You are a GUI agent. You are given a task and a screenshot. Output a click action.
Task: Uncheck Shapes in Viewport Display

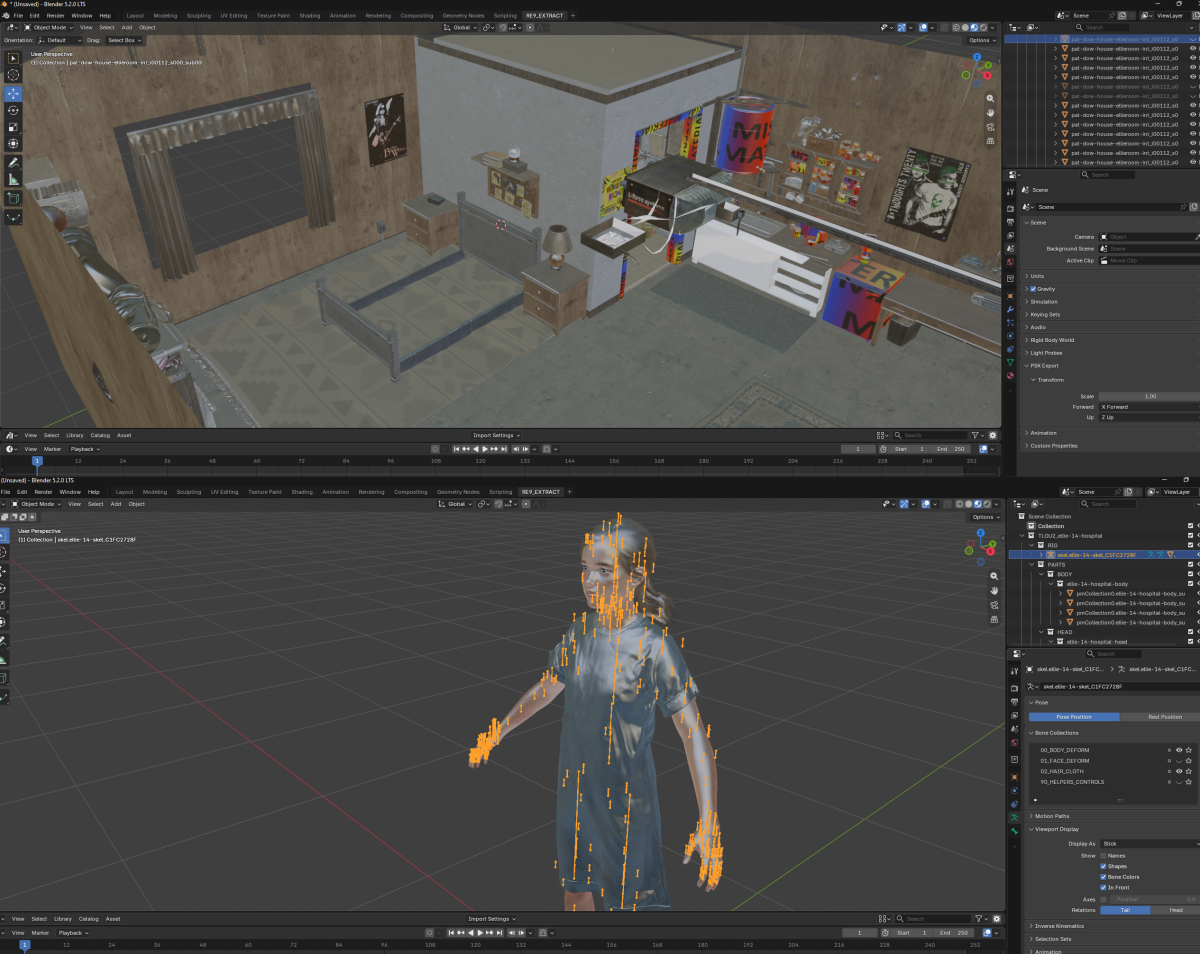(x=1103, y=866)
